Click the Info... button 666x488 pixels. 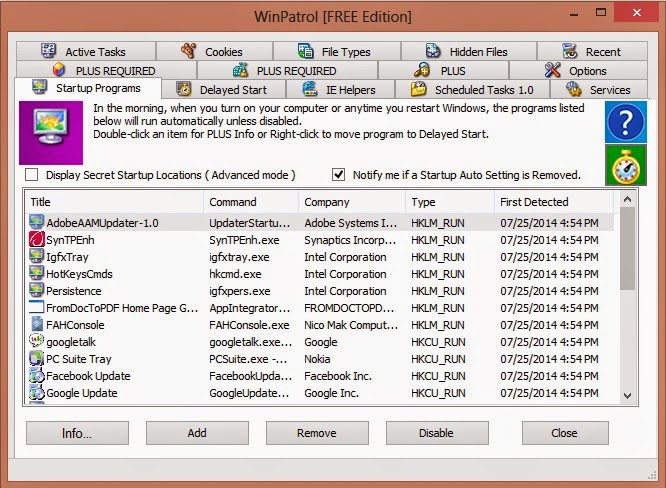pos(77,433)
